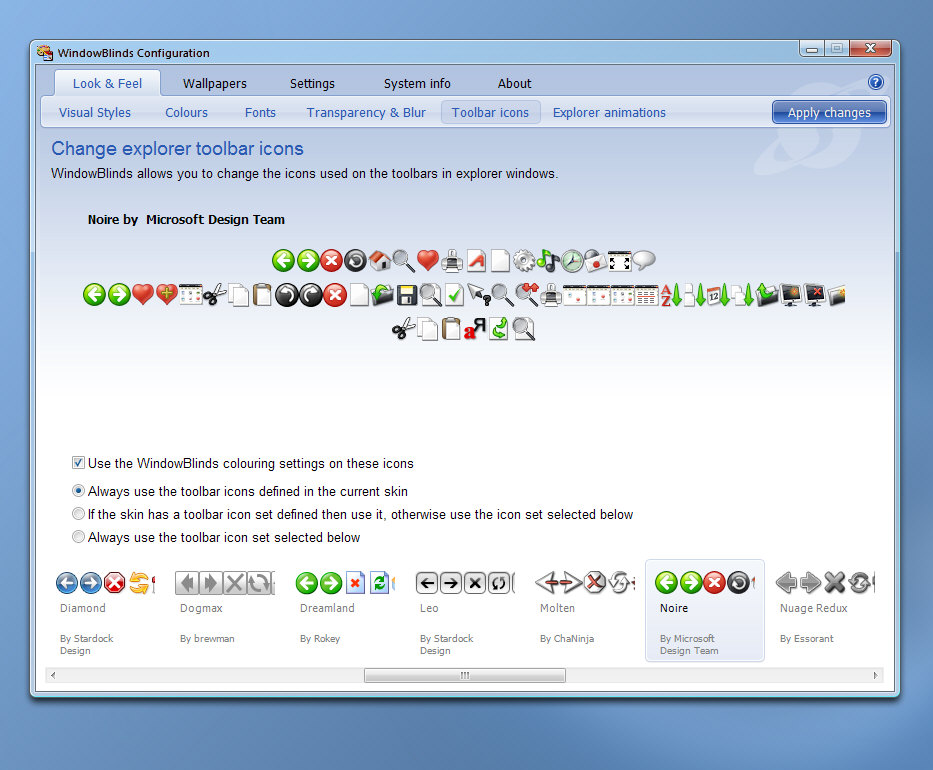Open the System info tab
Screen dimensions: 933x770
click(x=417, y=83)
